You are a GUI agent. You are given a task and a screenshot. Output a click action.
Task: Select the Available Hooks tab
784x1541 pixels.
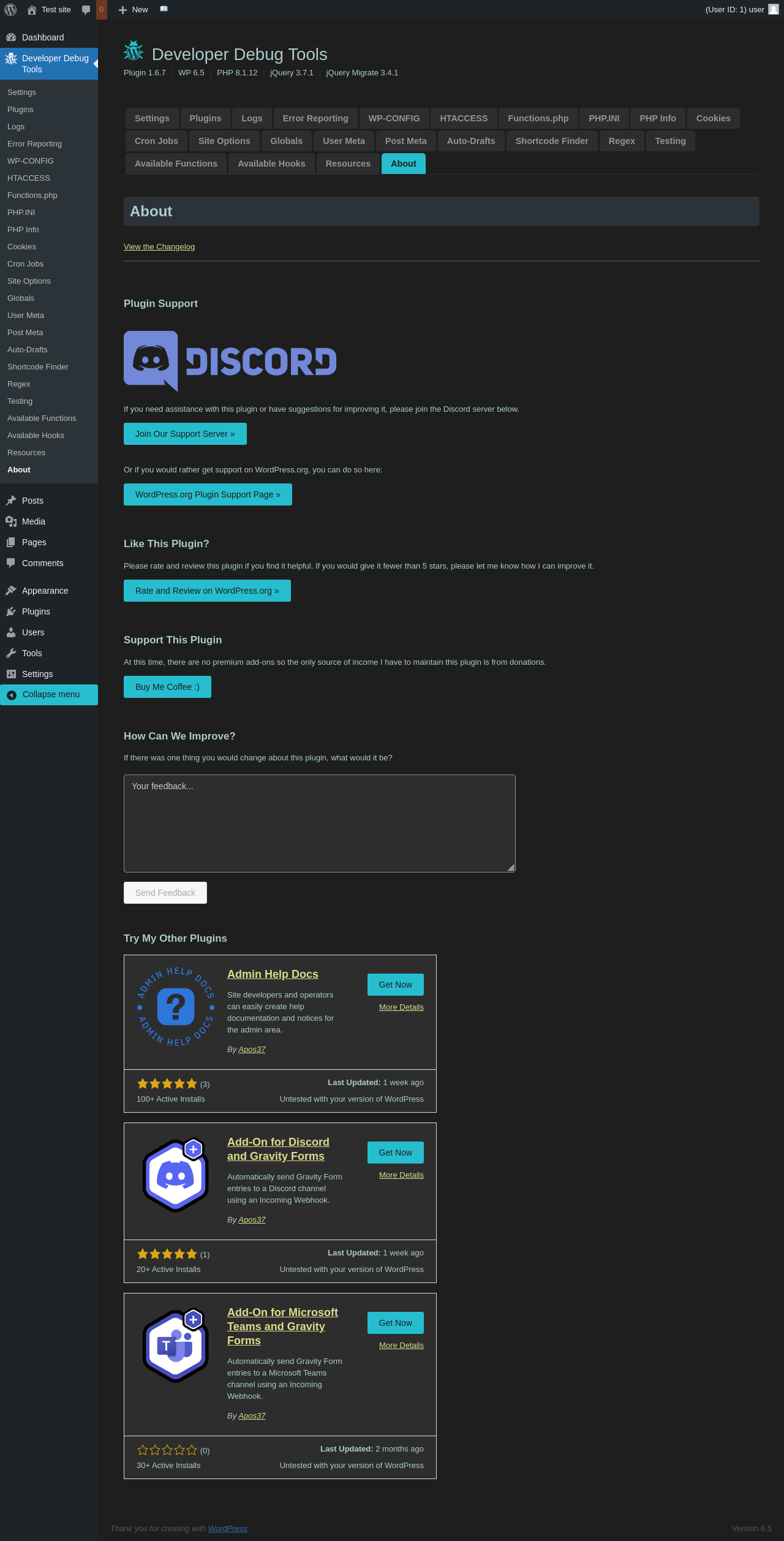tap(271, 164)
